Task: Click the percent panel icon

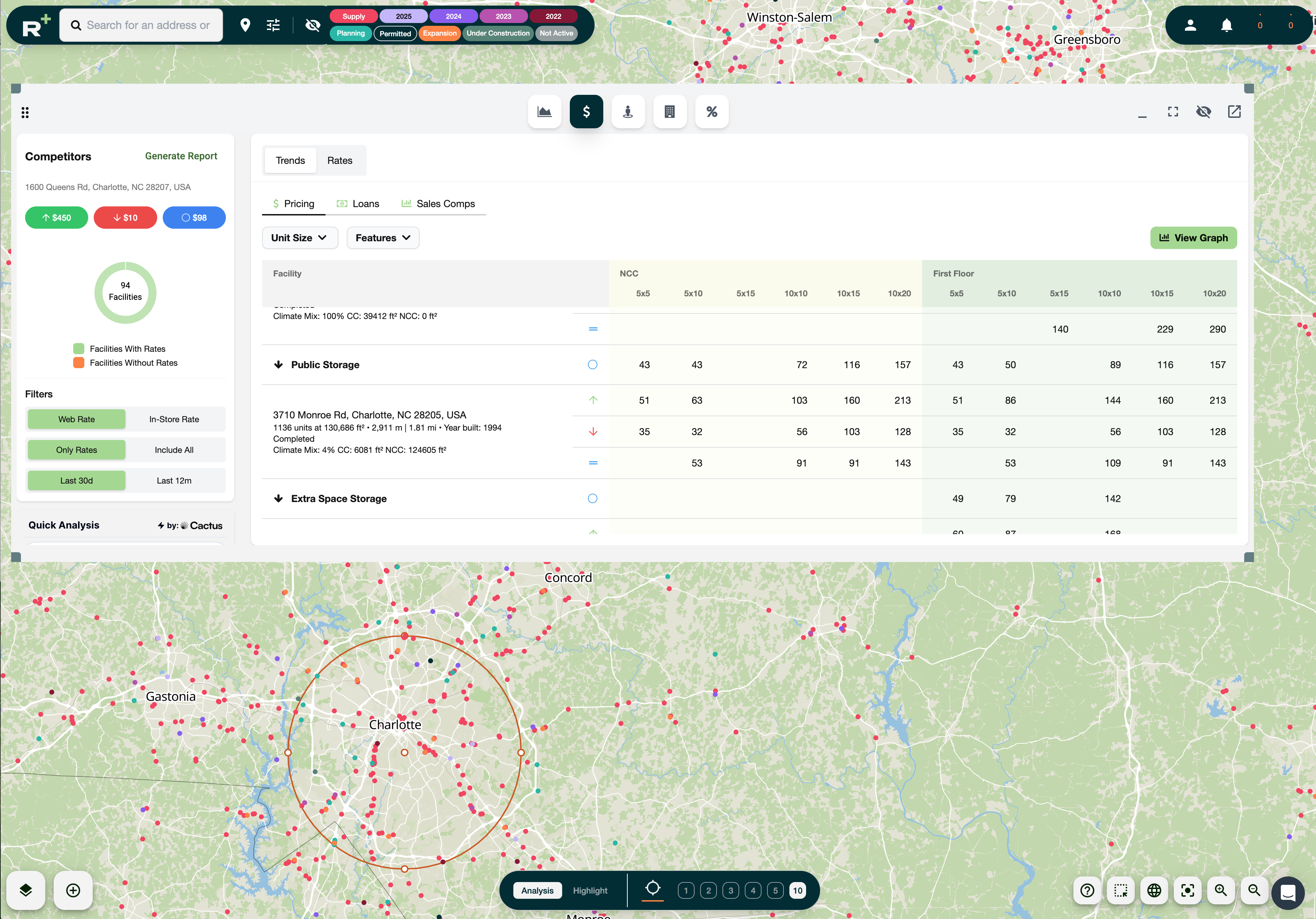Action: pos(711,112)
